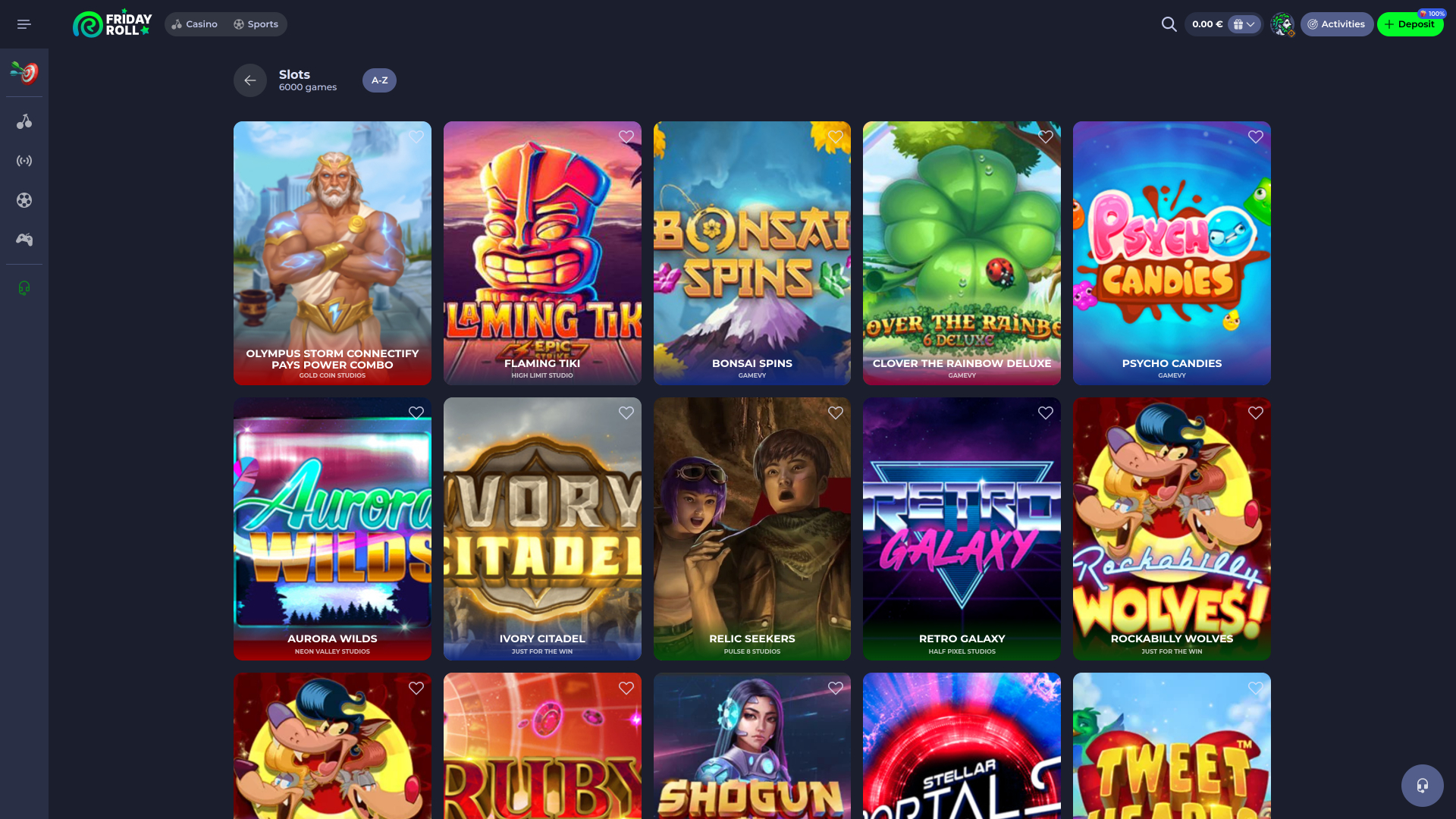Open the headset support sidebar icon

[24, 288]
